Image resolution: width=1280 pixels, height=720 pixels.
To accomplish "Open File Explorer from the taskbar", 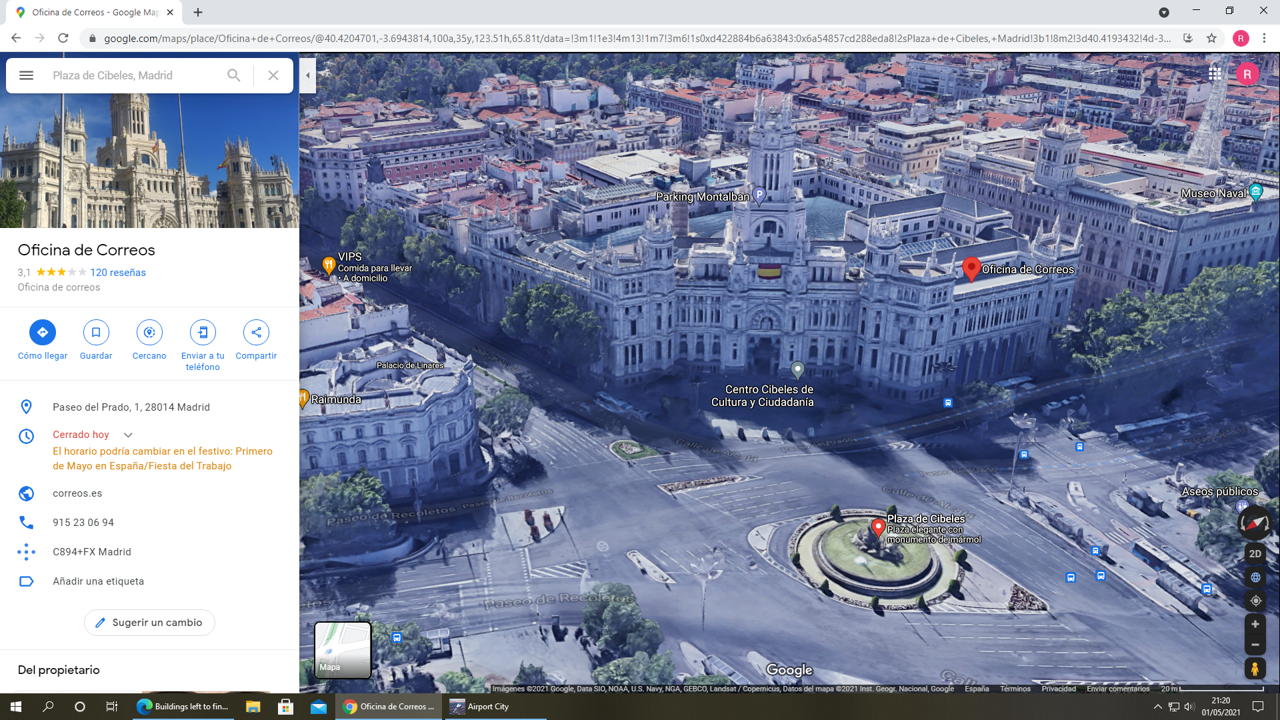I will 253,706.
